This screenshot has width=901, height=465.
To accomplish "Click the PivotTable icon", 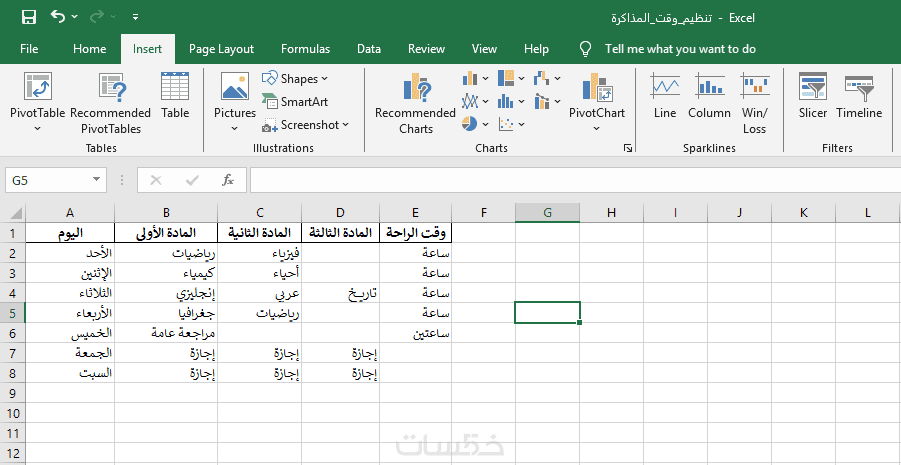I will tap(37, 89).
